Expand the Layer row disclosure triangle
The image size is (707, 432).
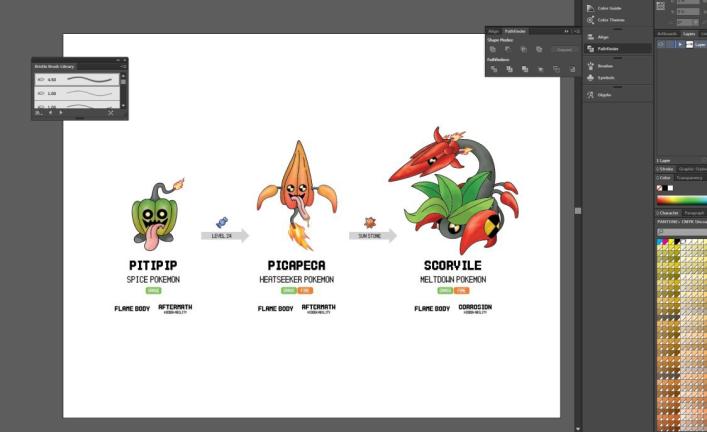[x=680, y=44]
